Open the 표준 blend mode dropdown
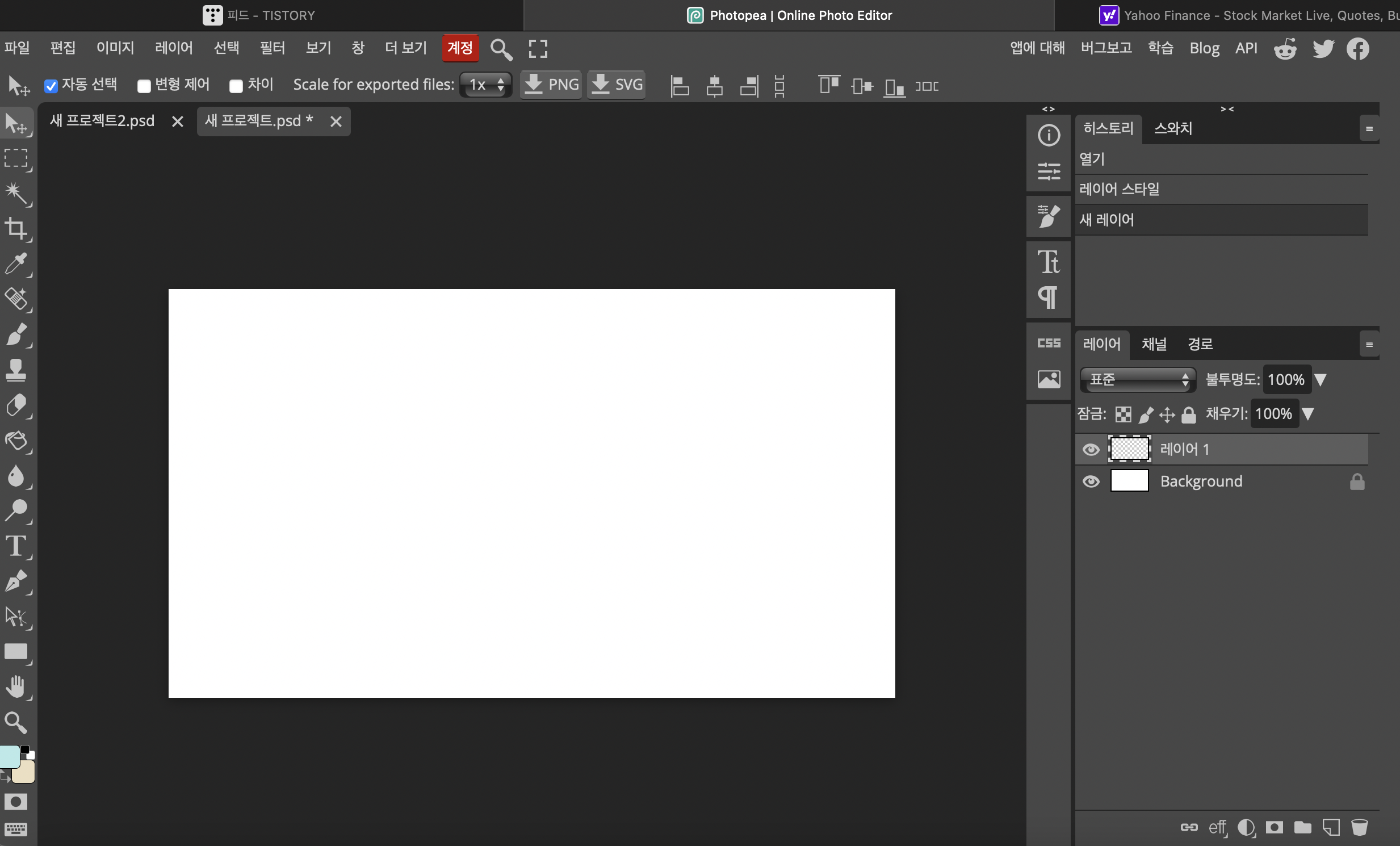Screen dimensions: 1400x846 click(x=1138, y=379)
